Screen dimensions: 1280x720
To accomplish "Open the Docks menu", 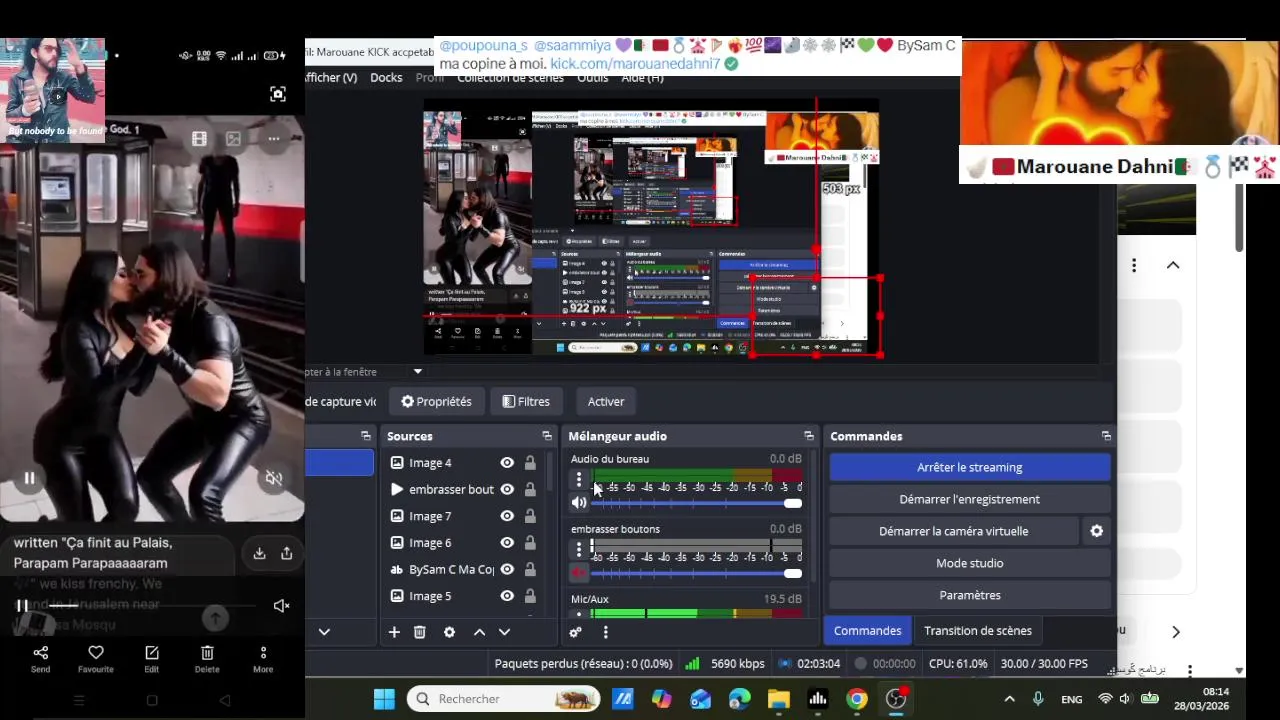I will click(386, 78).
